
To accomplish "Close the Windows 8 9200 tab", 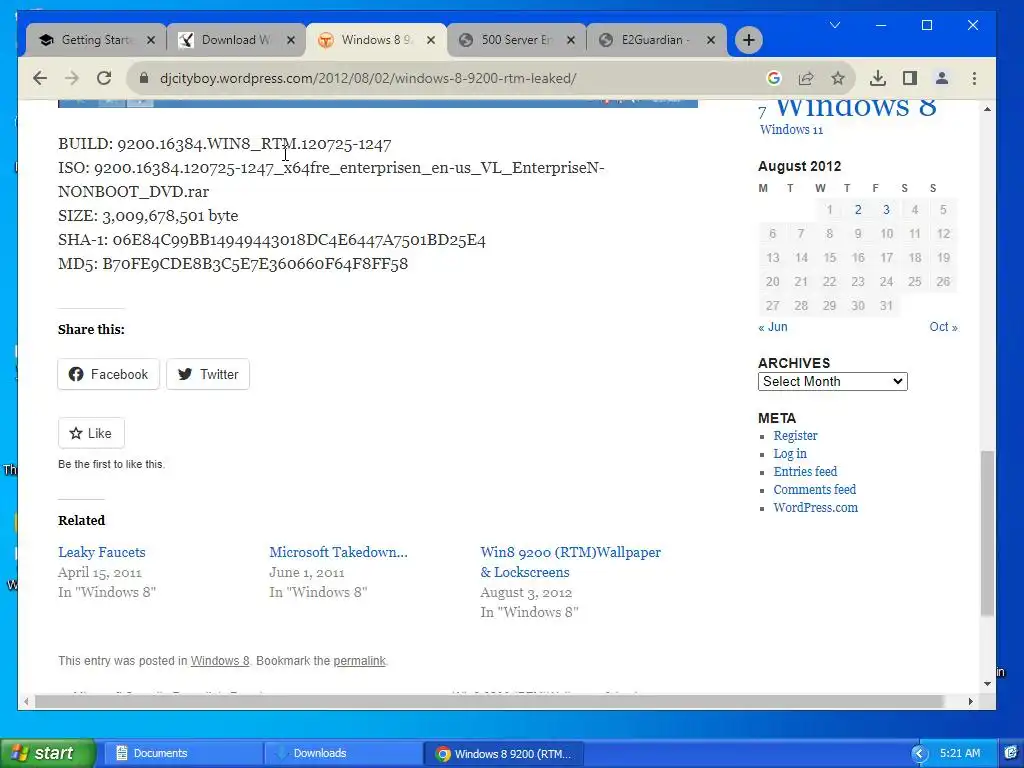I will tap(431, 40).
